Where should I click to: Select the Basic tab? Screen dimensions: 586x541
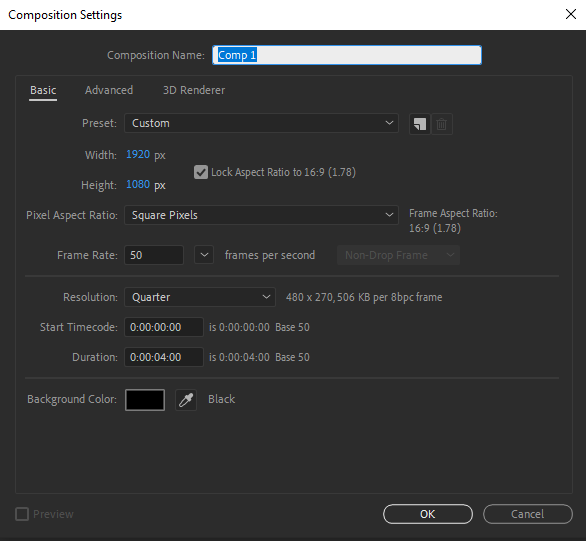tap(43, 90)
